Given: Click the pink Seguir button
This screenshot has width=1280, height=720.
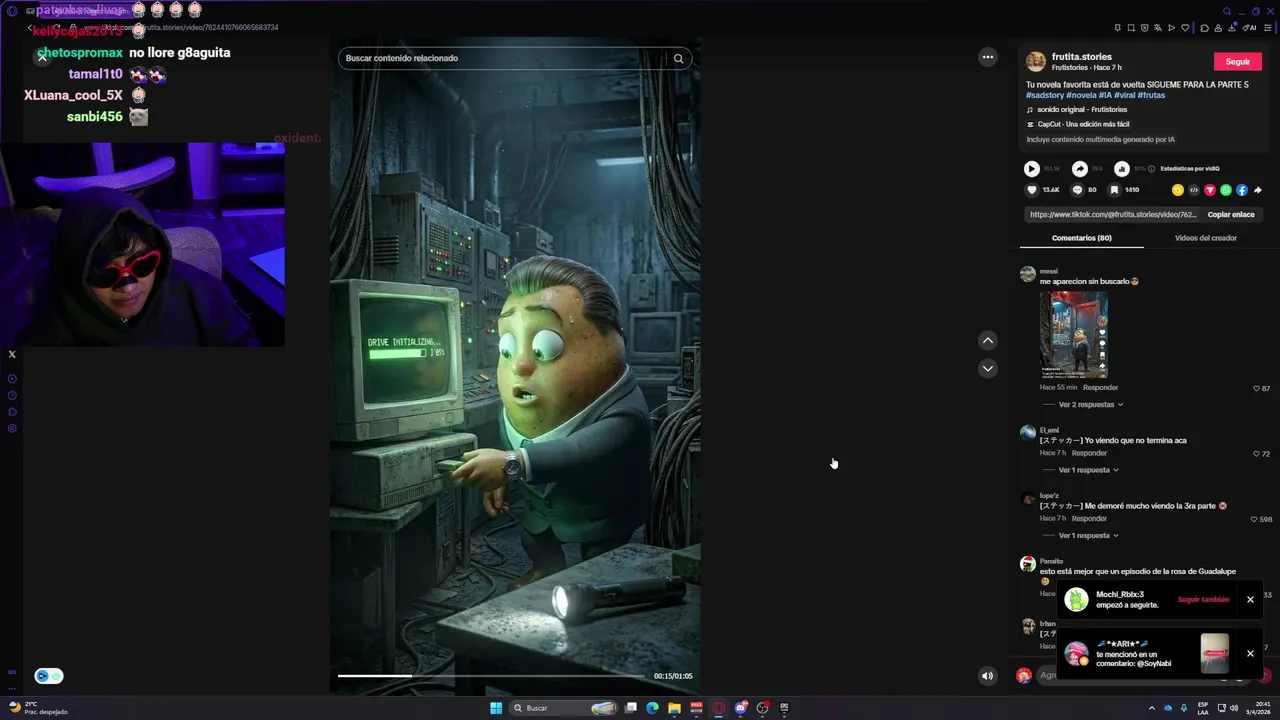Looking at the screenshot, I should click(1238, 62).
